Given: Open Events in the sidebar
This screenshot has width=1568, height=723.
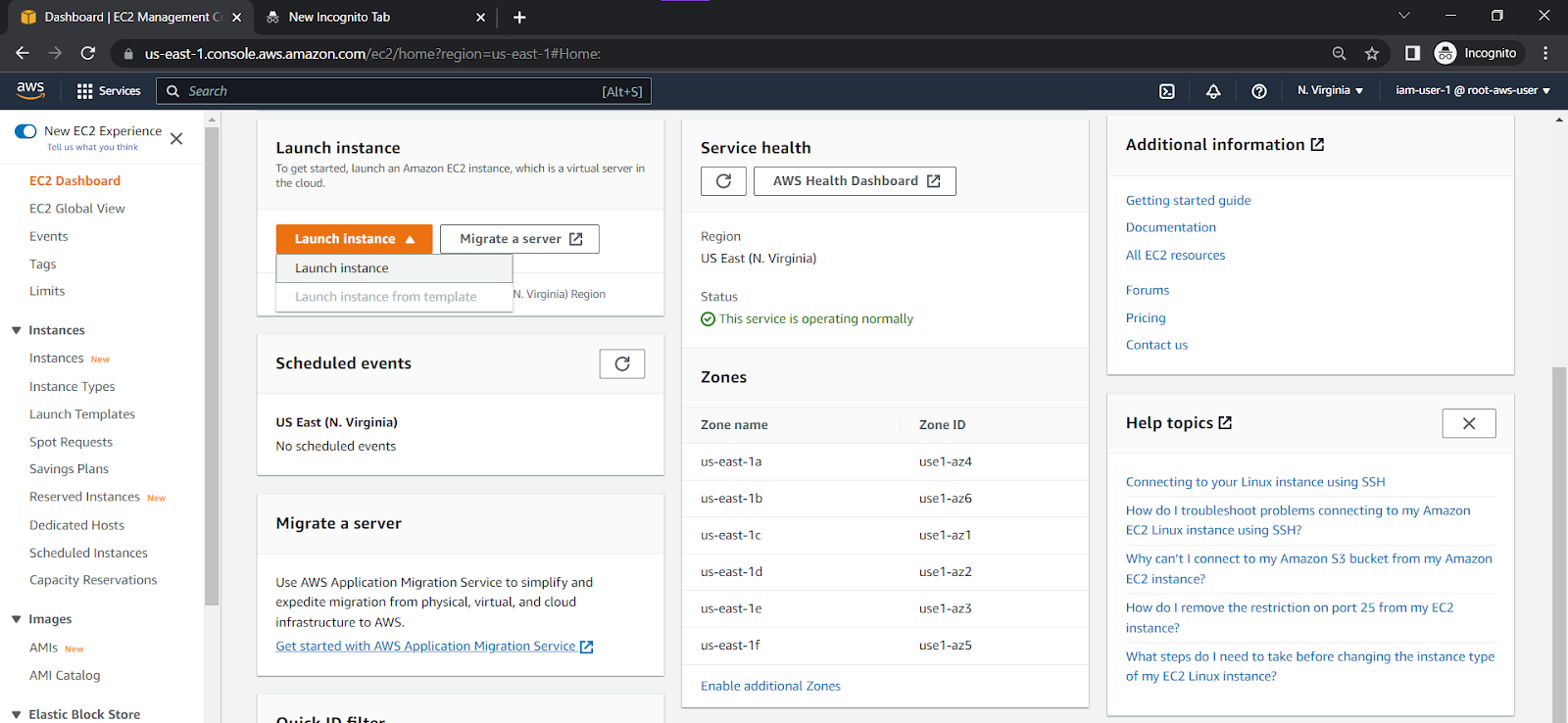Looking at the screenshot, I should tap(49, 236).
